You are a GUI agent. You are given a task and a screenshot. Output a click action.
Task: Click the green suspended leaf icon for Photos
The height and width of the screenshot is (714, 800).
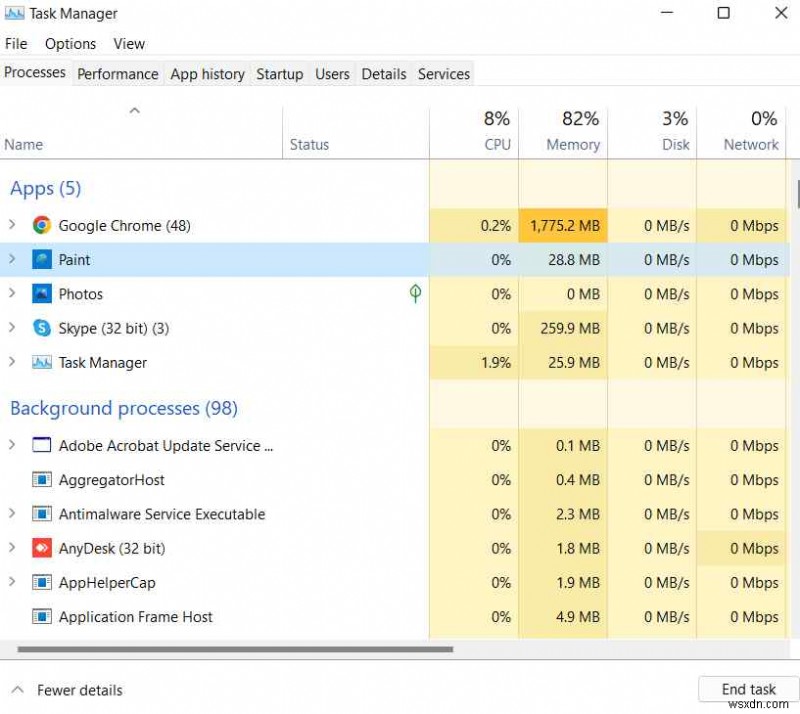415,293
